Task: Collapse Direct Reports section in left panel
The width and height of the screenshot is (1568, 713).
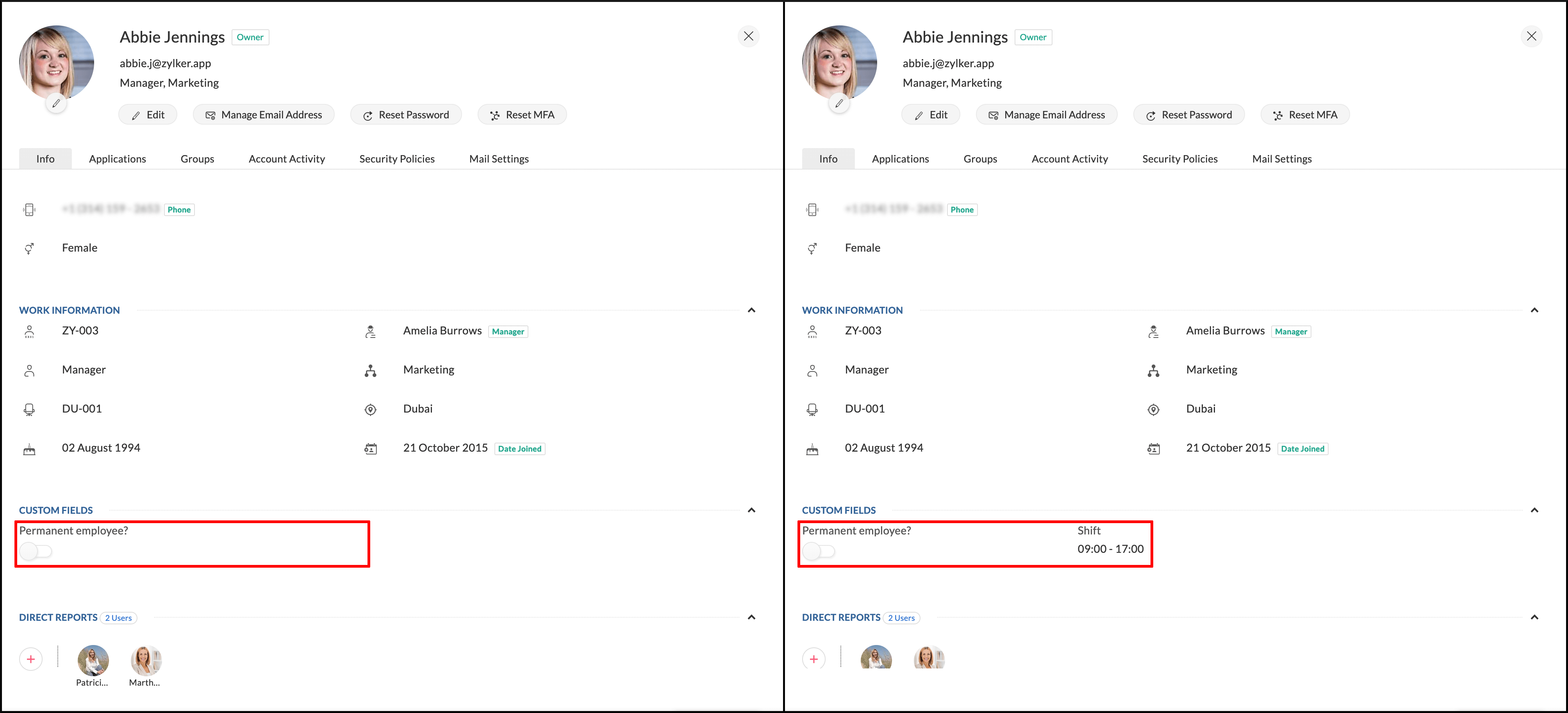Action: pyautogui.click(x=751, y=617)
